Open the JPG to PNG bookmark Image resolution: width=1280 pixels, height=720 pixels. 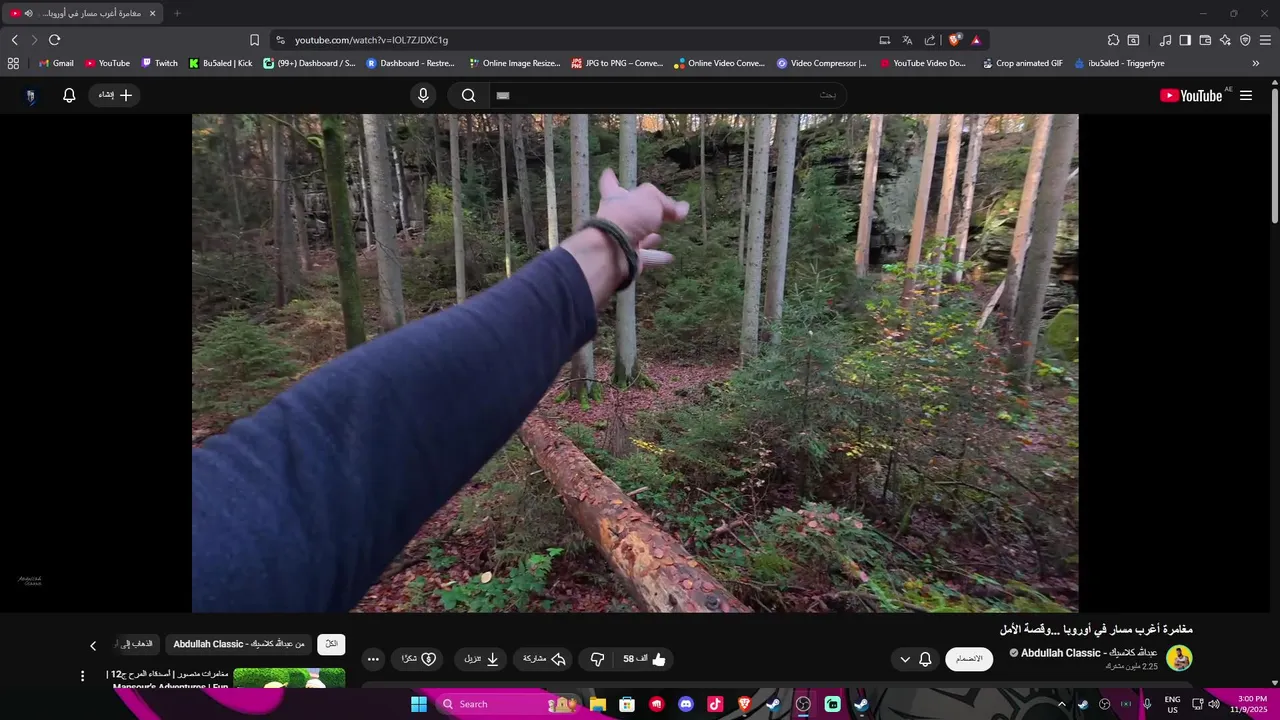617,63
